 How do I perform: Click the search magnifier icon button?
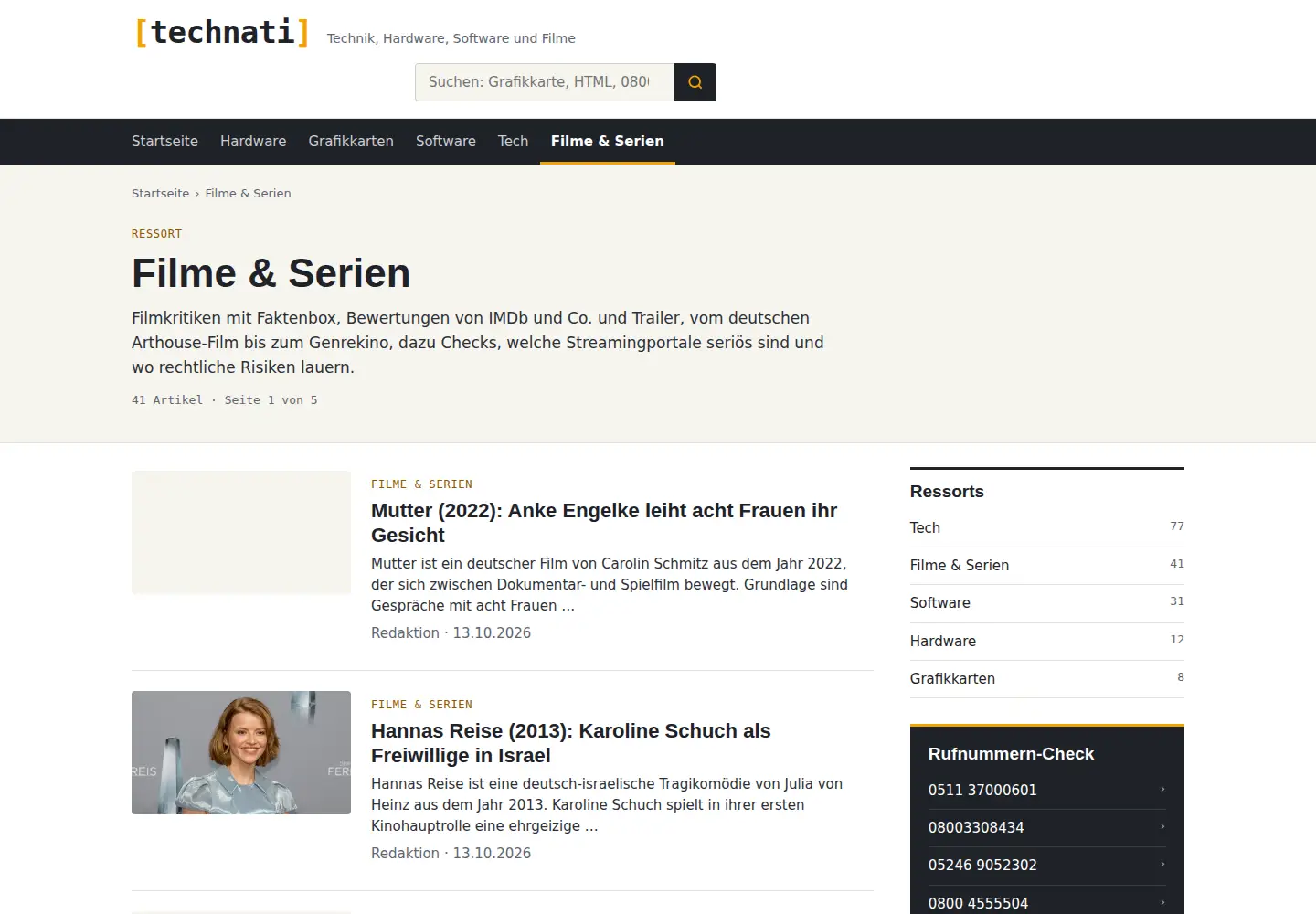point(695,82)
